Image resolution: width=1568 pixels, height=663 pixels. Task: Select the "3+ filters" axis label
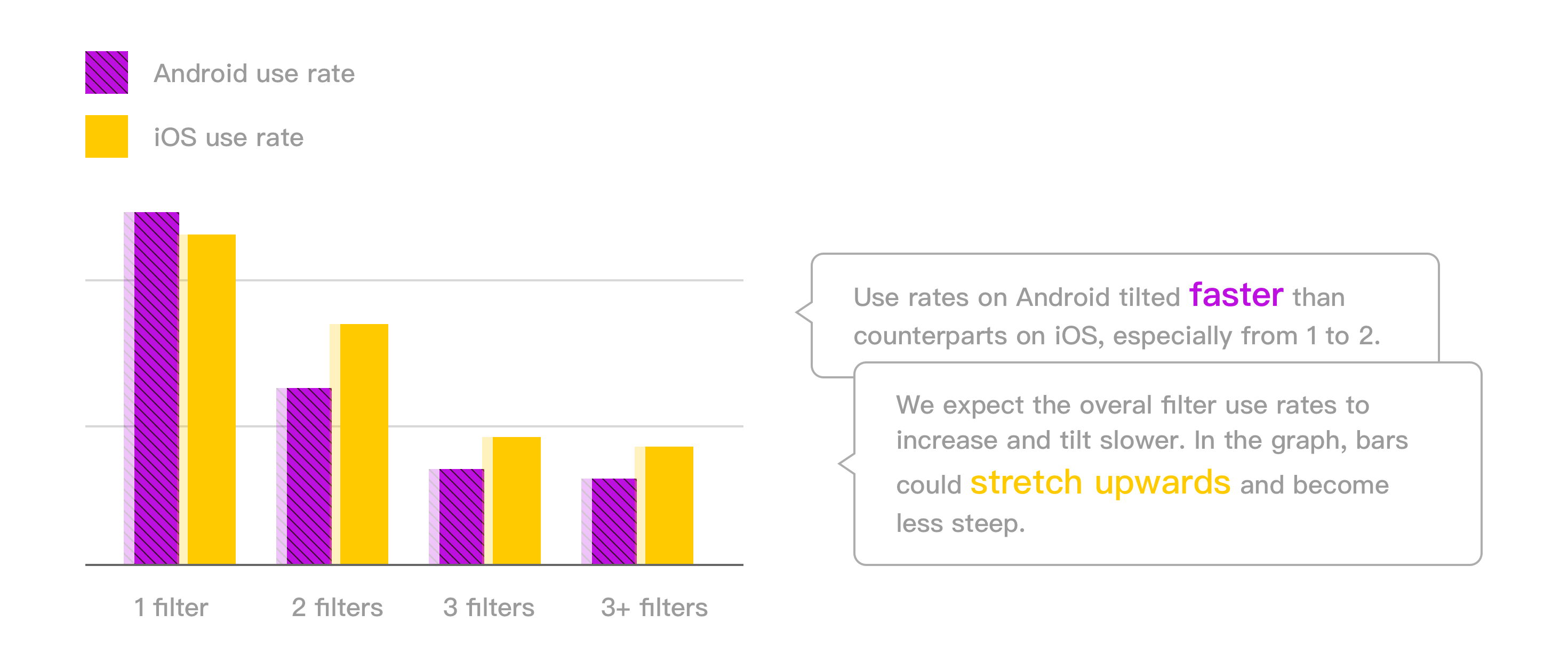pos(654,607)
